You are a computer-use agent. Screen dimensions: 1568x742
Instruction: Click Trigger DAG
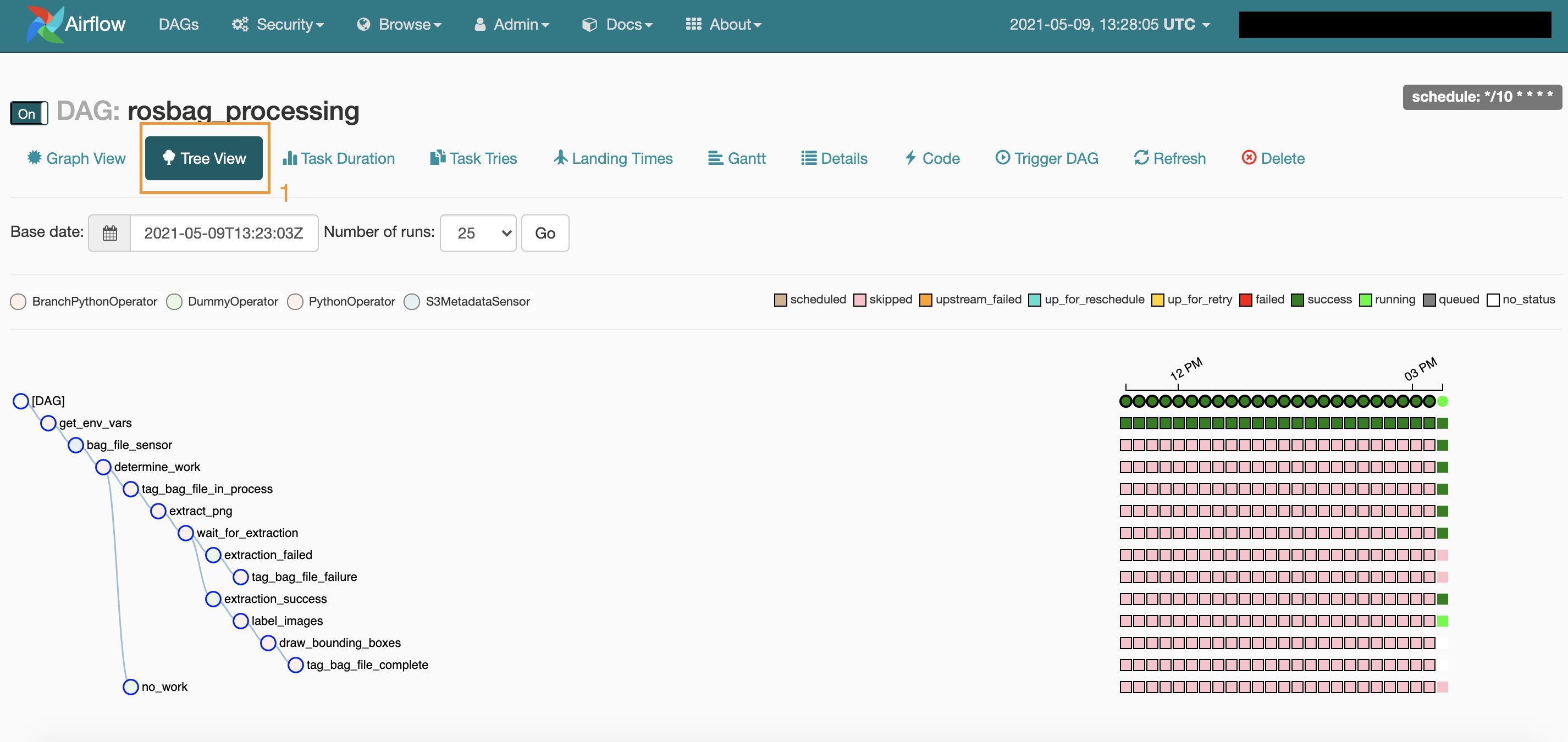1047,158
